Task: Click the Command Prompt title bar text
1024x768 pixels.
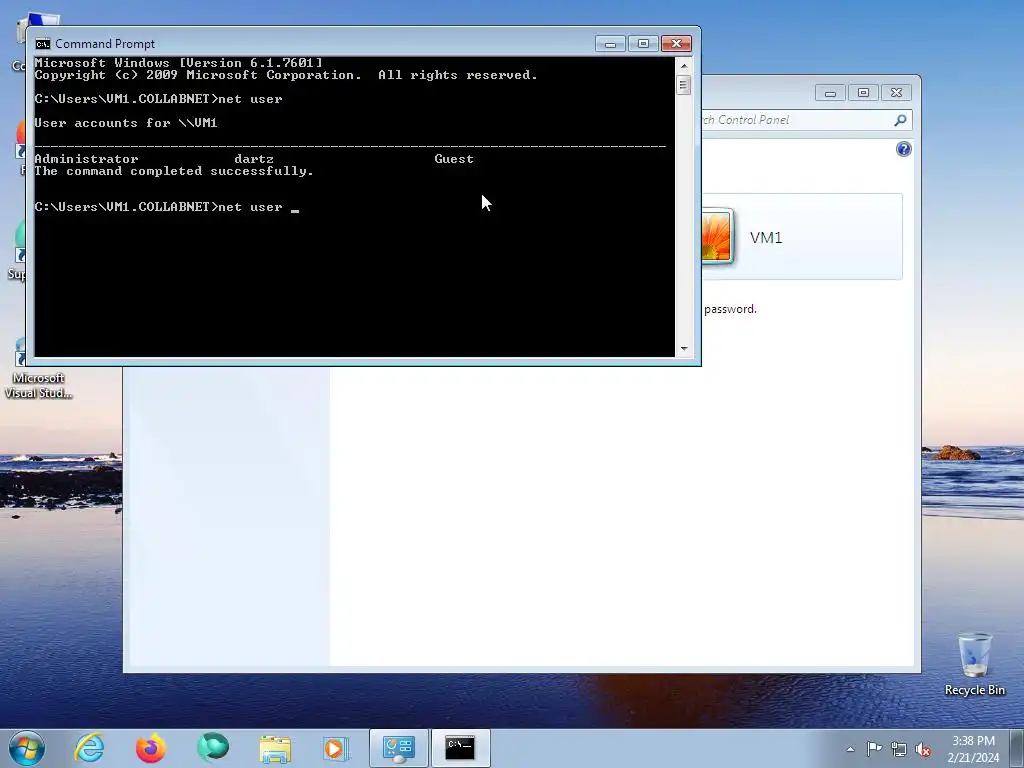Action: click(105, 44)
